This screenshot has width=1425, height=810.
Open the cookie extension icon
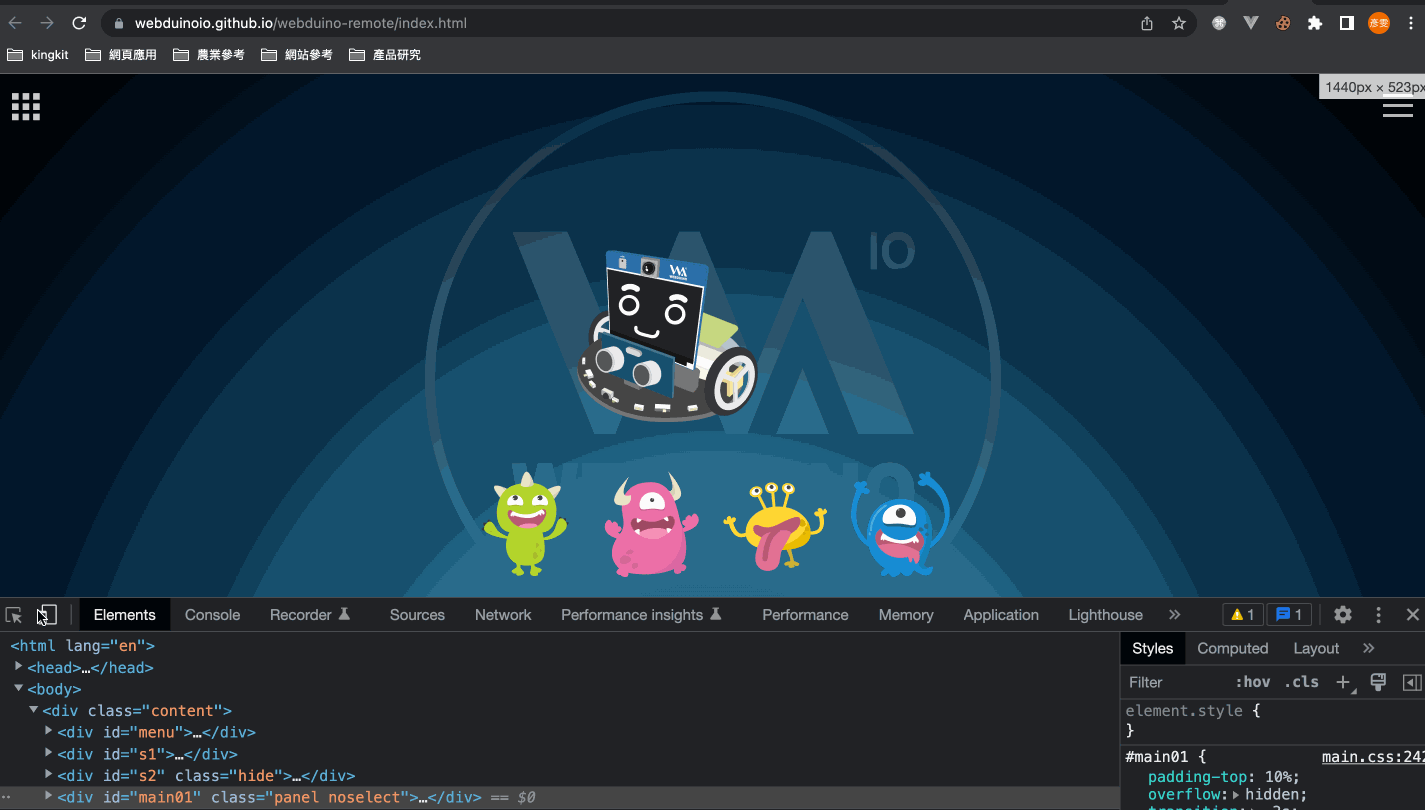pyautogui.click(x=1283, y=23)
